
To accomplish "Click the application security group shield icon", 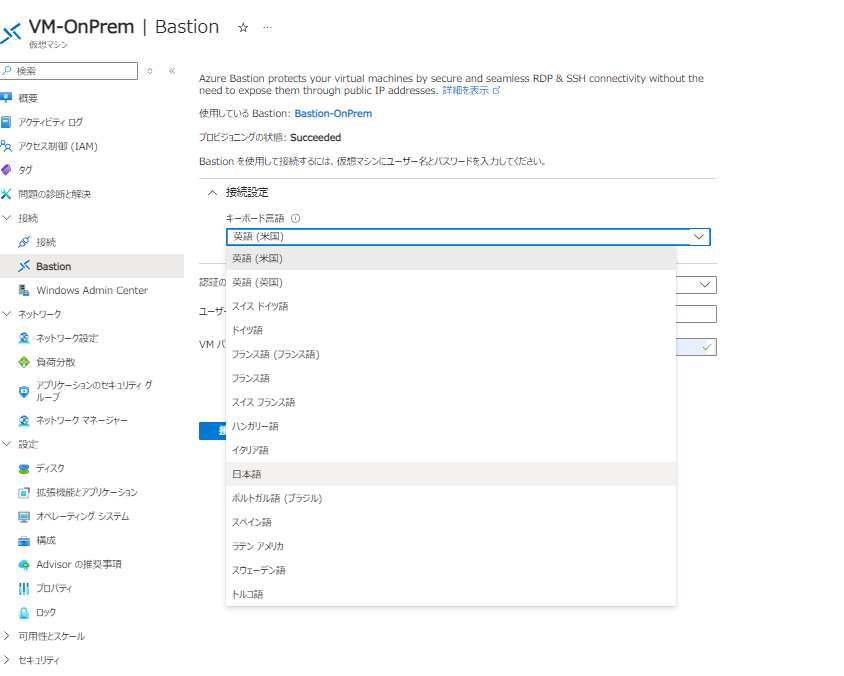I will tap(24, 391).
